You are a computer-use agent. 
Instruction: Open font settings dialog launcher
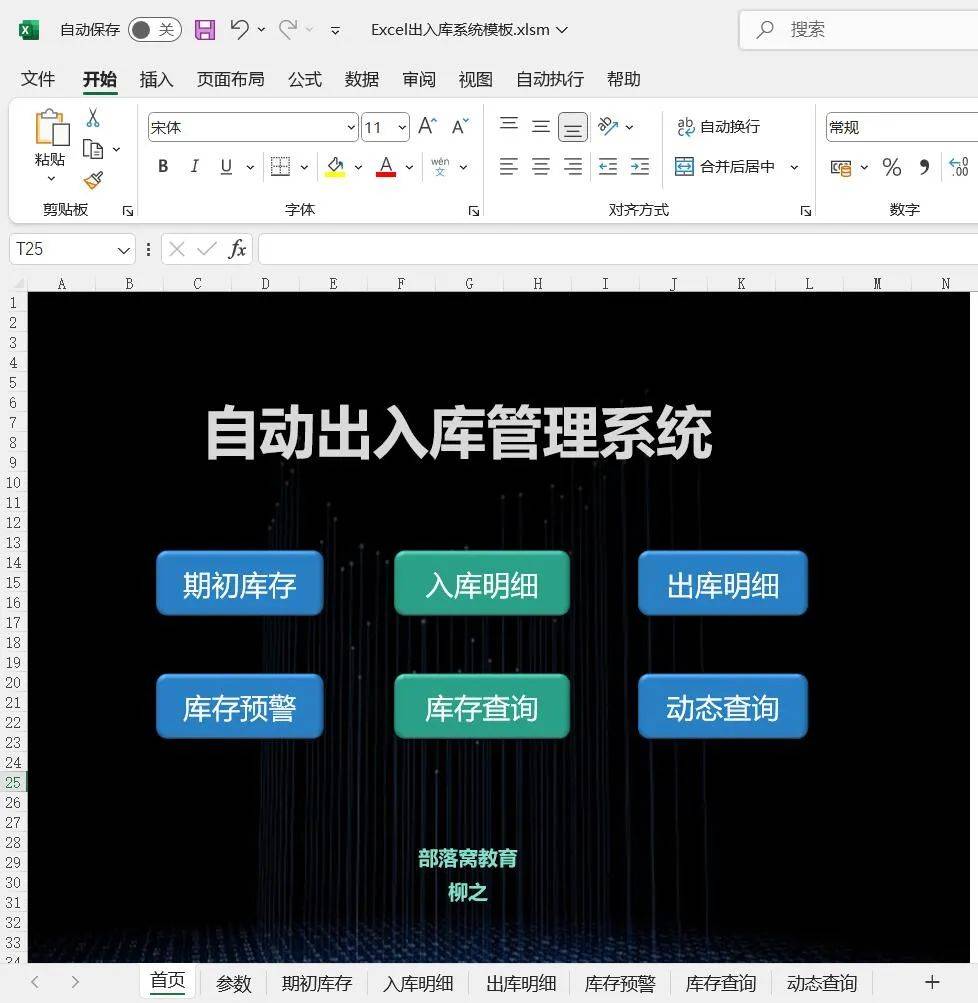[x=473, y=210]
